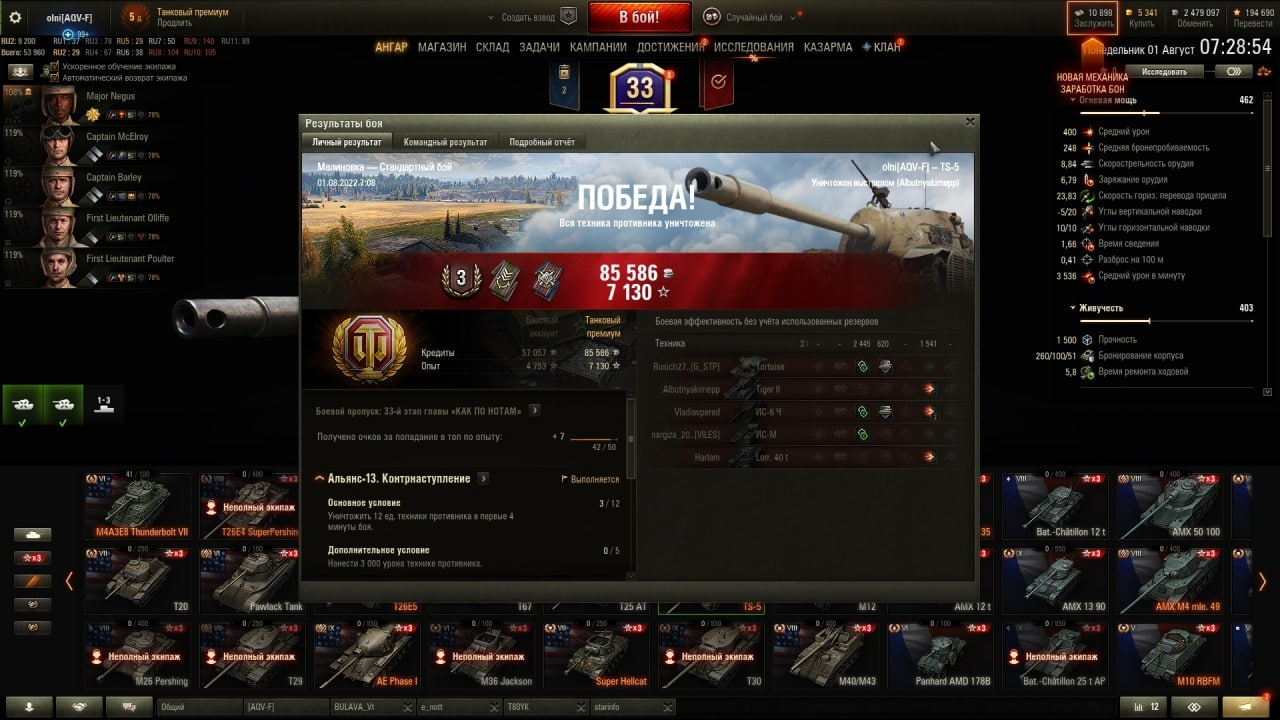Image resolution: width=1280 pixels, height=720 pixels.
Task: Open the Battle Pass level 33 badge
Action: [639, 88]
